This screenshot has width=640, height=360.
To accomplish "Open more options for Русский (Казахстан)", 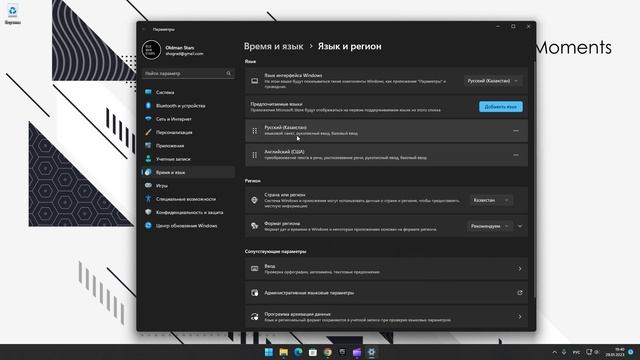I will 516,131.
